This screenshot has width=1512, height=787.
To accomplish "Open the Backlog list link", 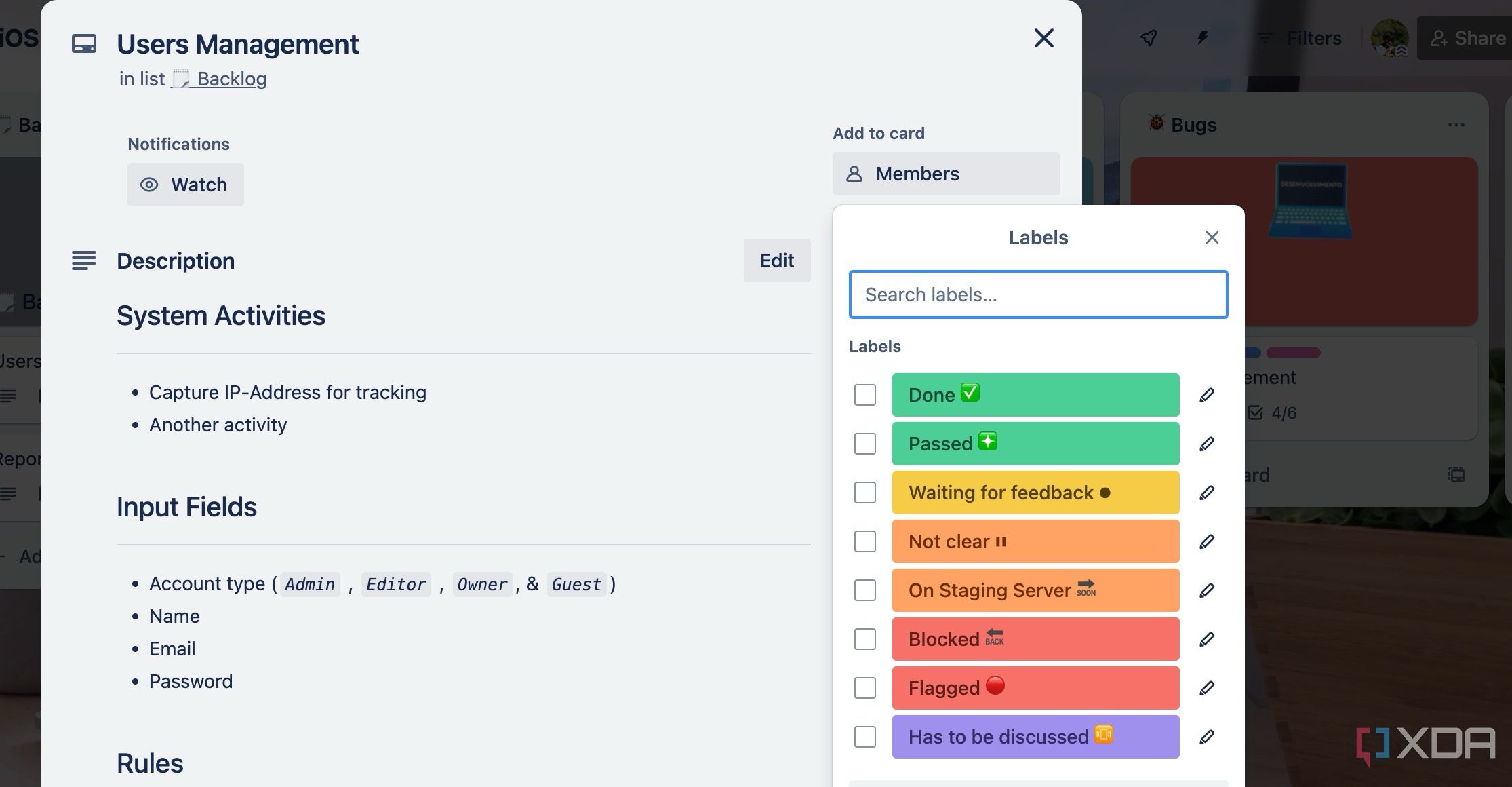I will tap(218, 78).
